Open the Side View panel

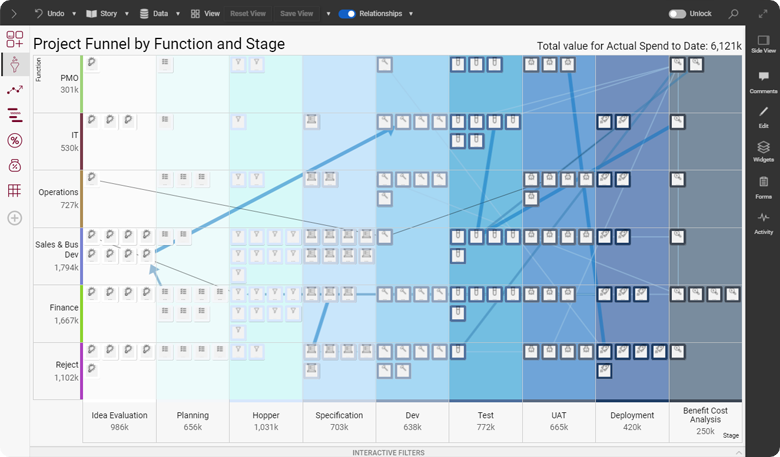(763, 42)
